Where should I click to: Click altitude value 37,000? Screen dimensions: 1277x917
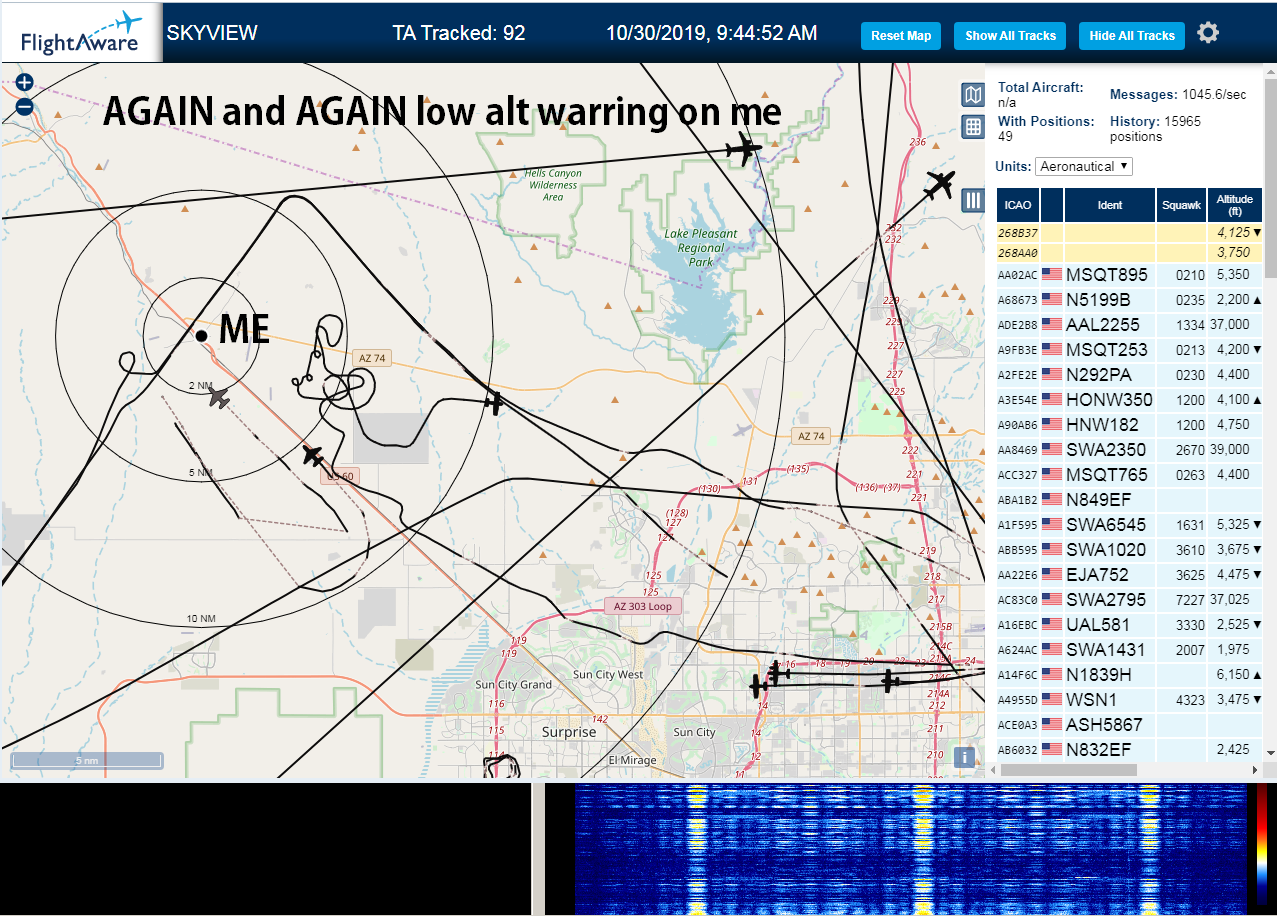point(1228,325)
